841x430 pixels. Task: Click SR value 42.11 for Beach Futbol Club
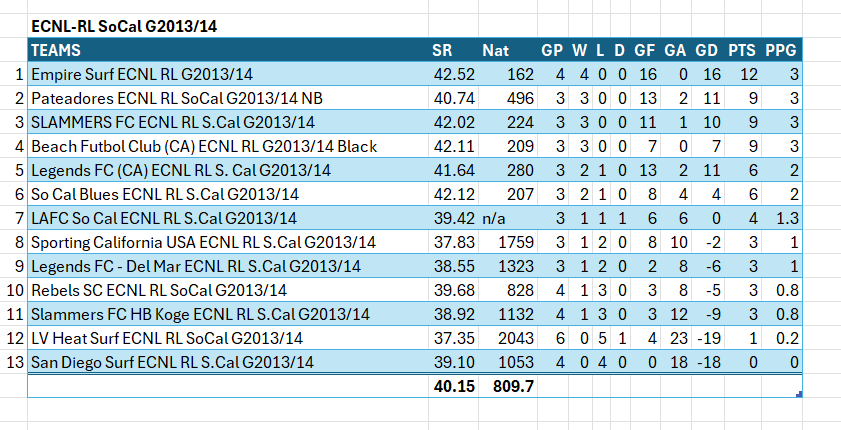coord(453,146)
